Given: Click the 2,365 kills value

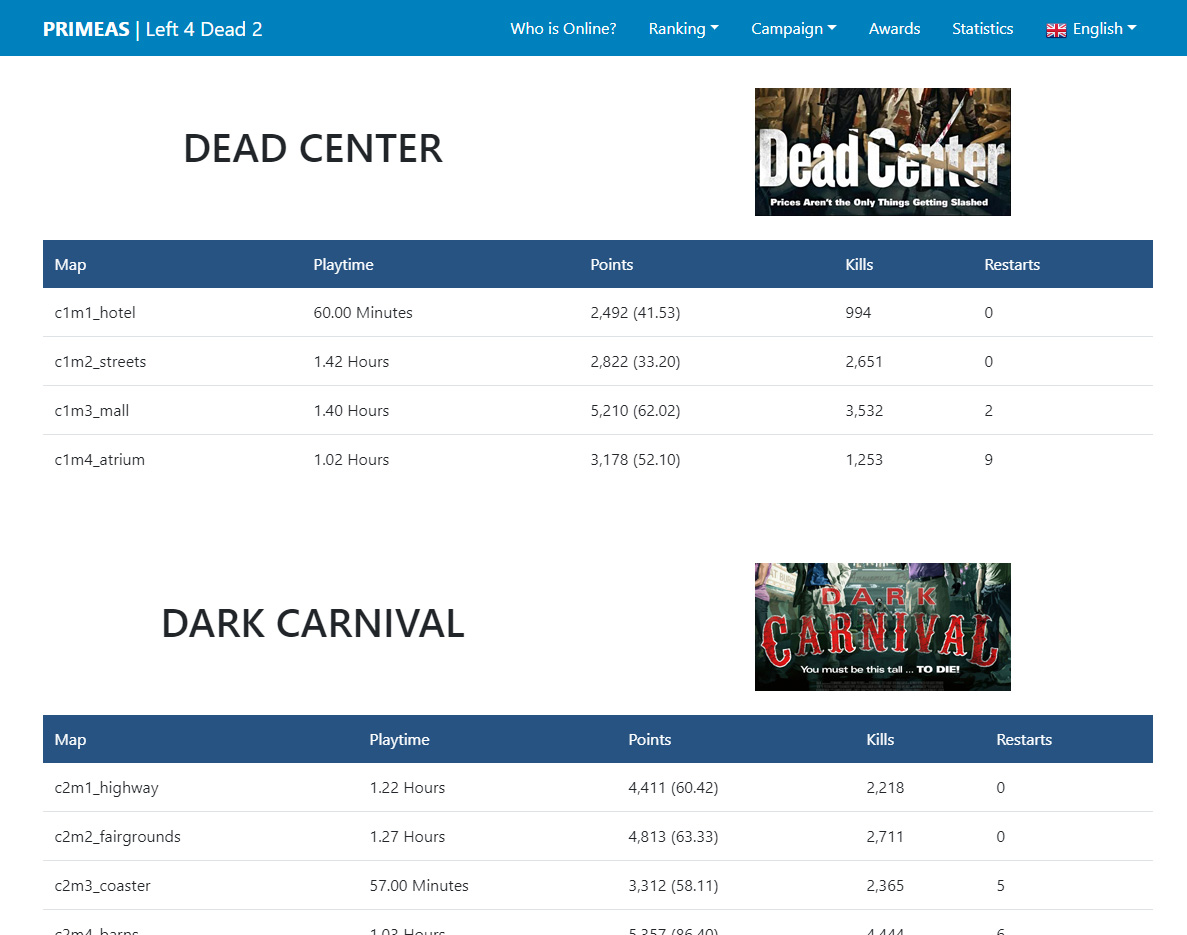Looking at the screenshot, I should pos(885,885).
